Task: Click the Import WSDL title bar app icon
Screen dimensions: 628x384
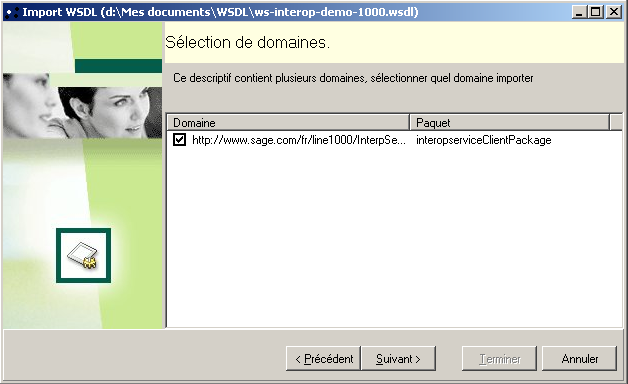Action: 12,12
